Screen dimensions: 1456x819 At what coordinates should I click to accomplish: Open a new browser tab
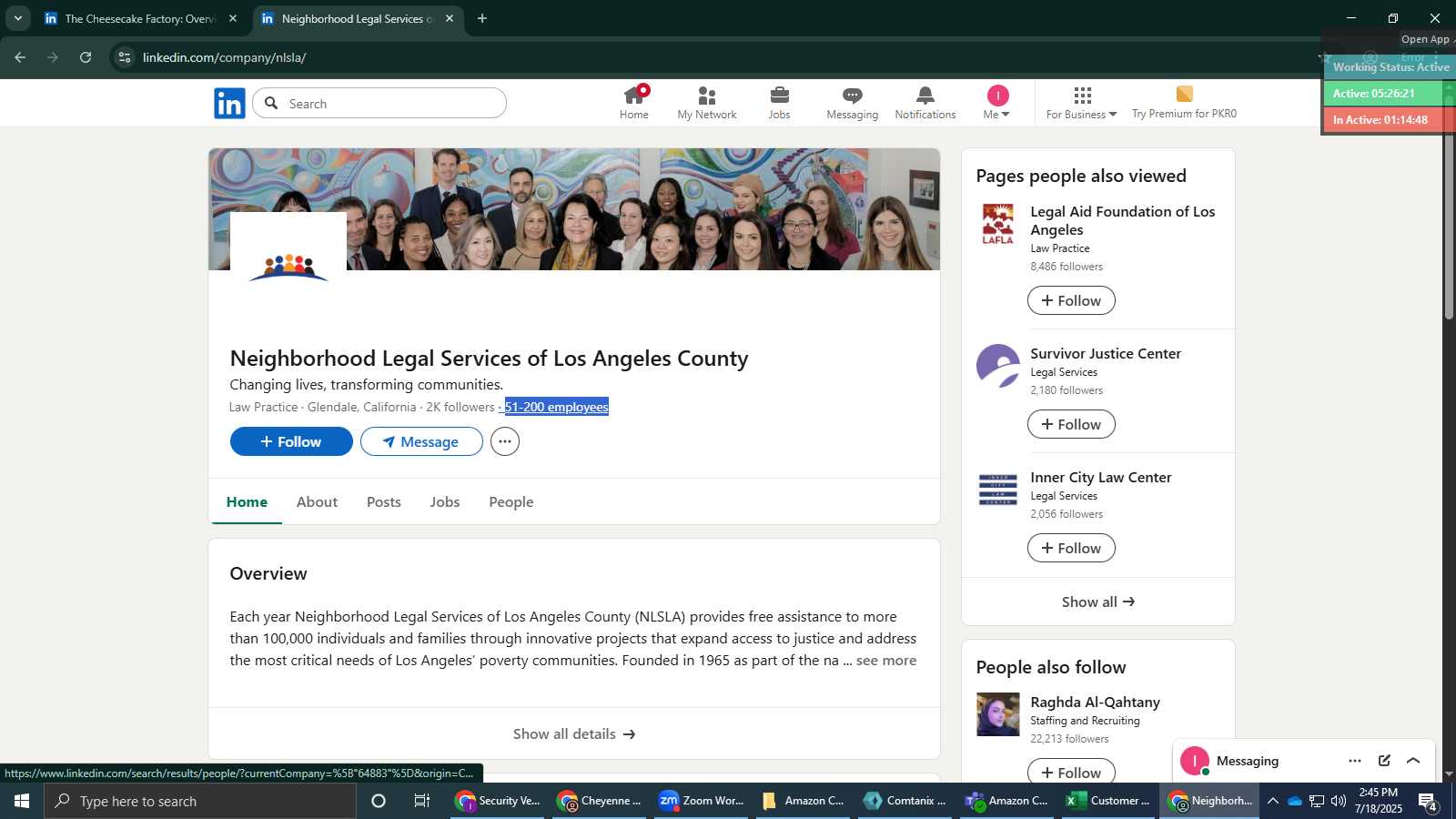482,18
